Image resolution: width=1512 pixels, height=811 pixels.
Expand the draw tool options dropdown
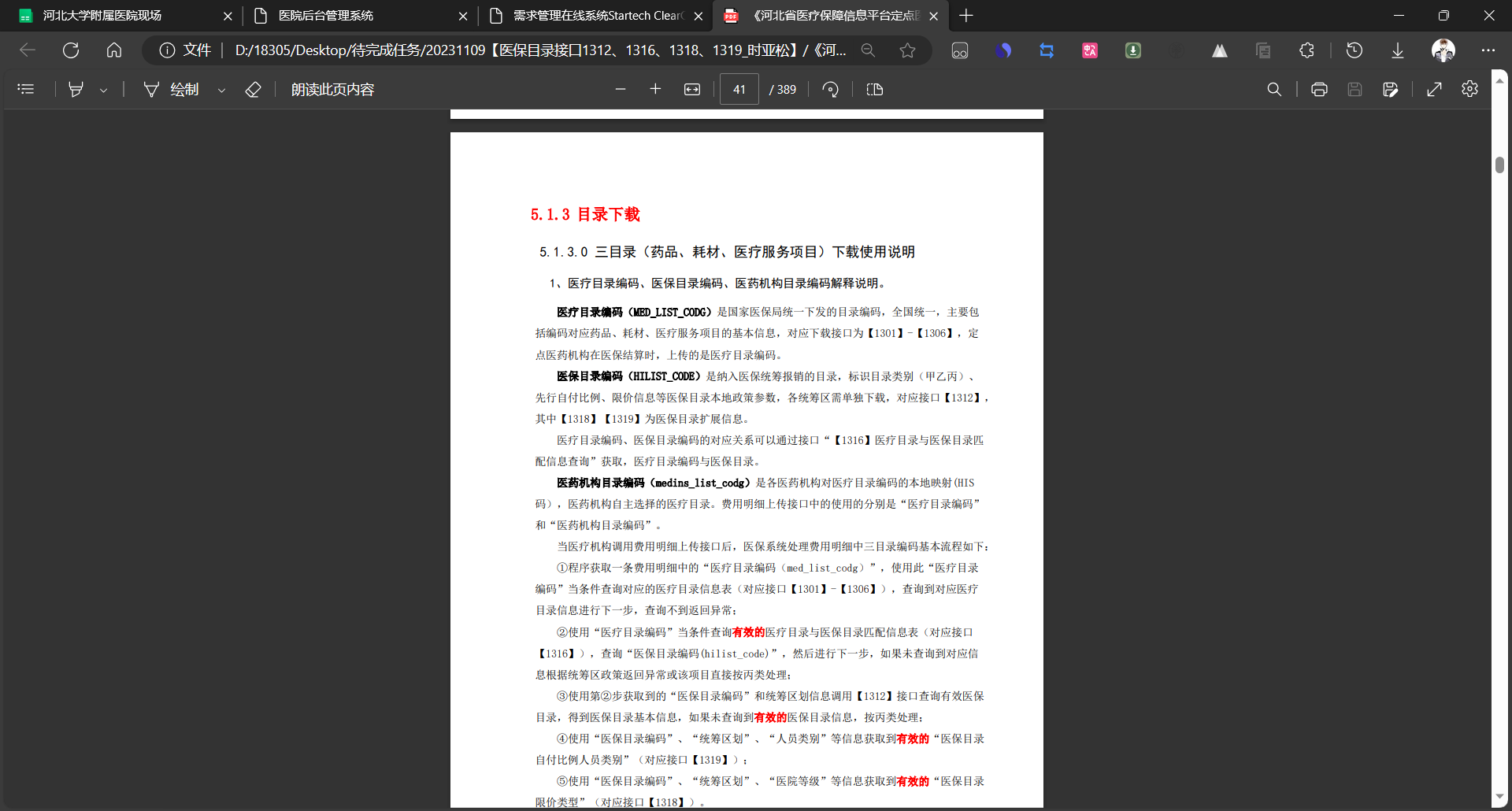coord(221,90)
